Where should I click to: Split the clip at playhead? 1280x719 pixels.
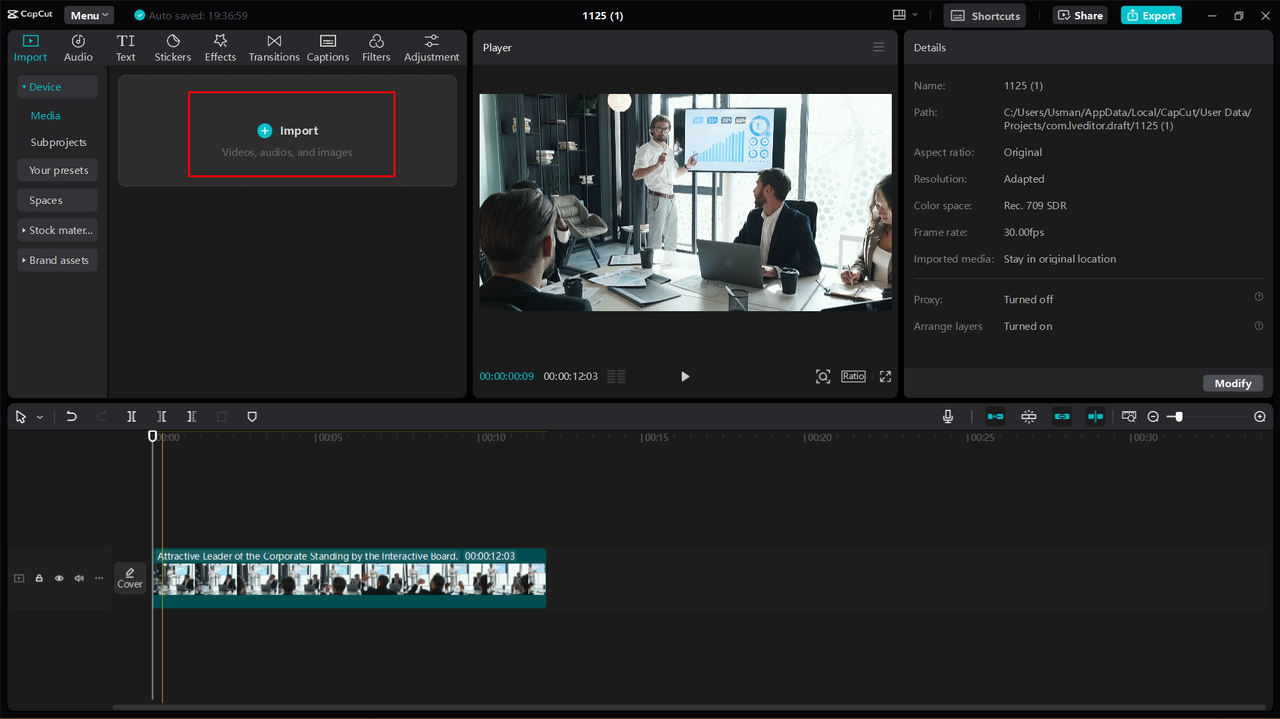(x=131, y=416)
